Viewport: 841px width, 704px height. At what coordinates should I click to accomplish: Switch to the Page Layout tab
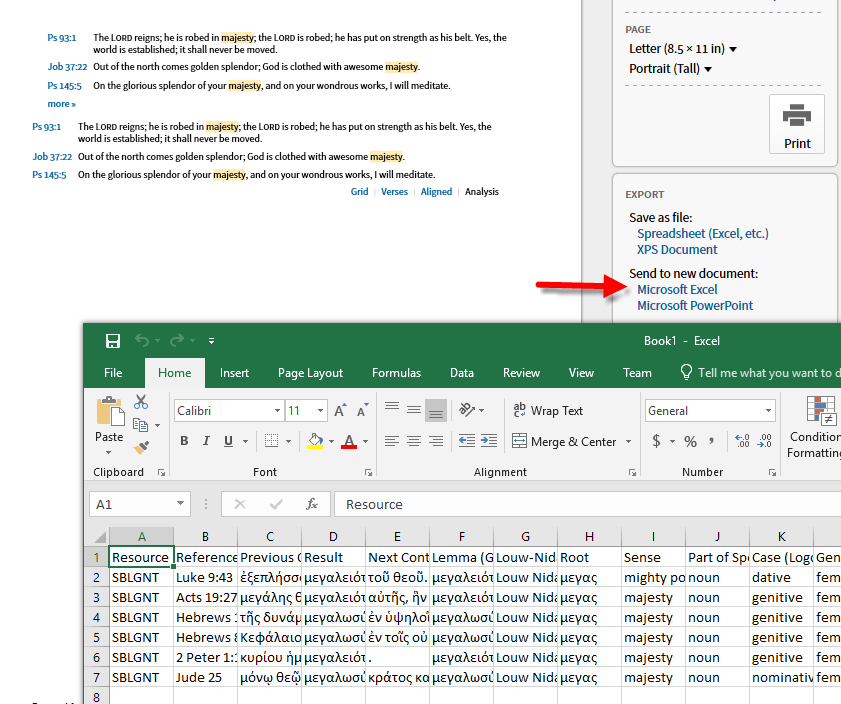(310, 373)
